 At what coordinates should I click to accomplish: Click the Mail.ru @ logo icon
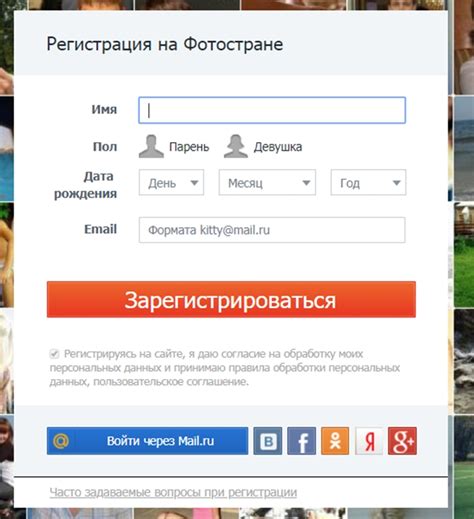[61, 441]
